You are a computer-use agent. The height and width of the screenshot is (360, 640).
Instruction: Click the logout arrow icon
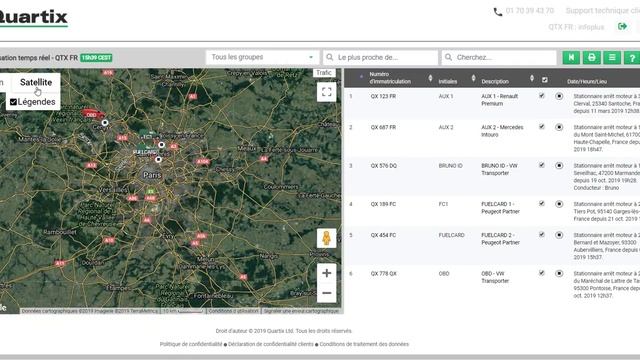pos(622,27)
